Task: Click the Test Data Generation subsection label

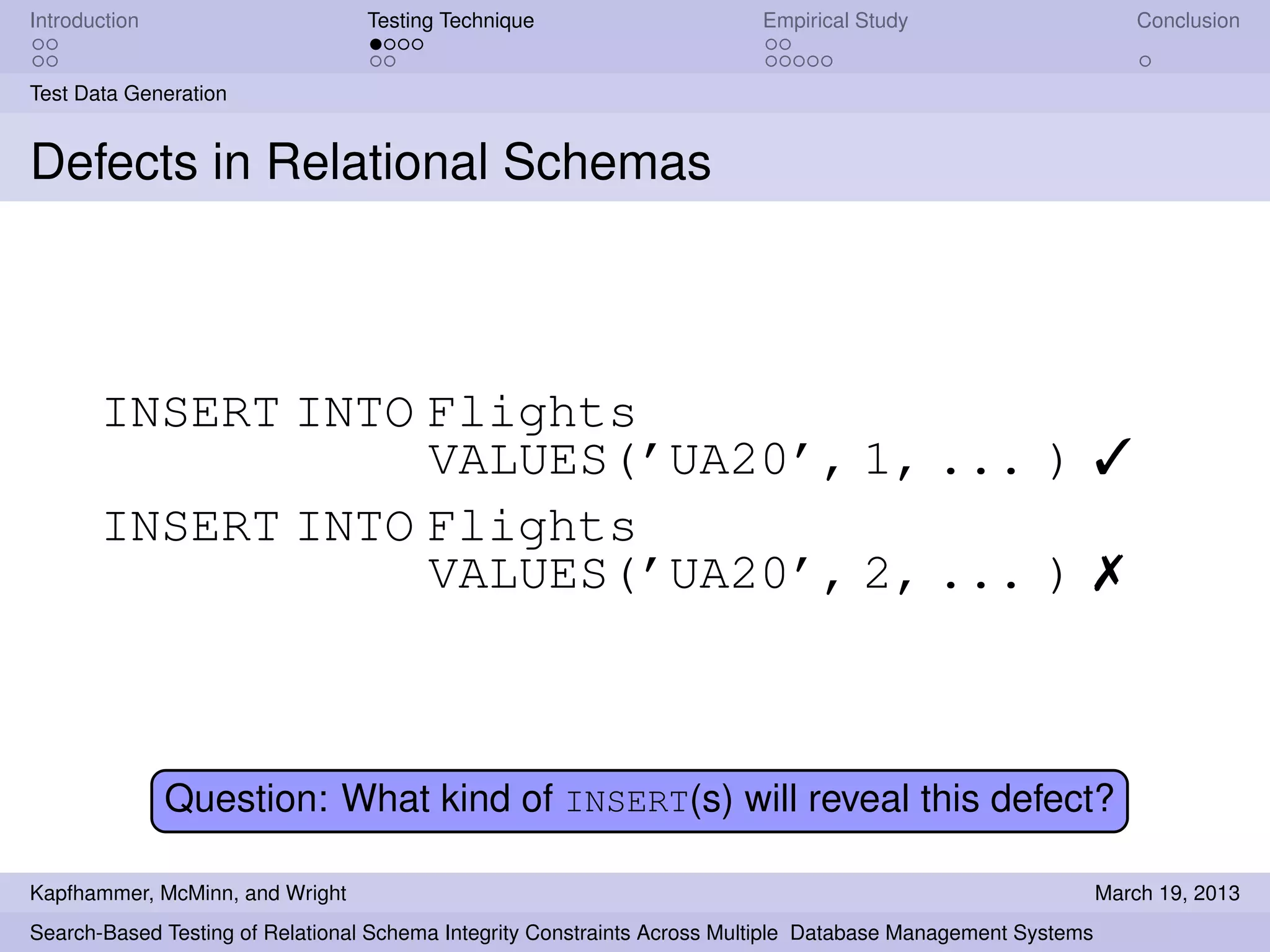Action: [128, 94]
